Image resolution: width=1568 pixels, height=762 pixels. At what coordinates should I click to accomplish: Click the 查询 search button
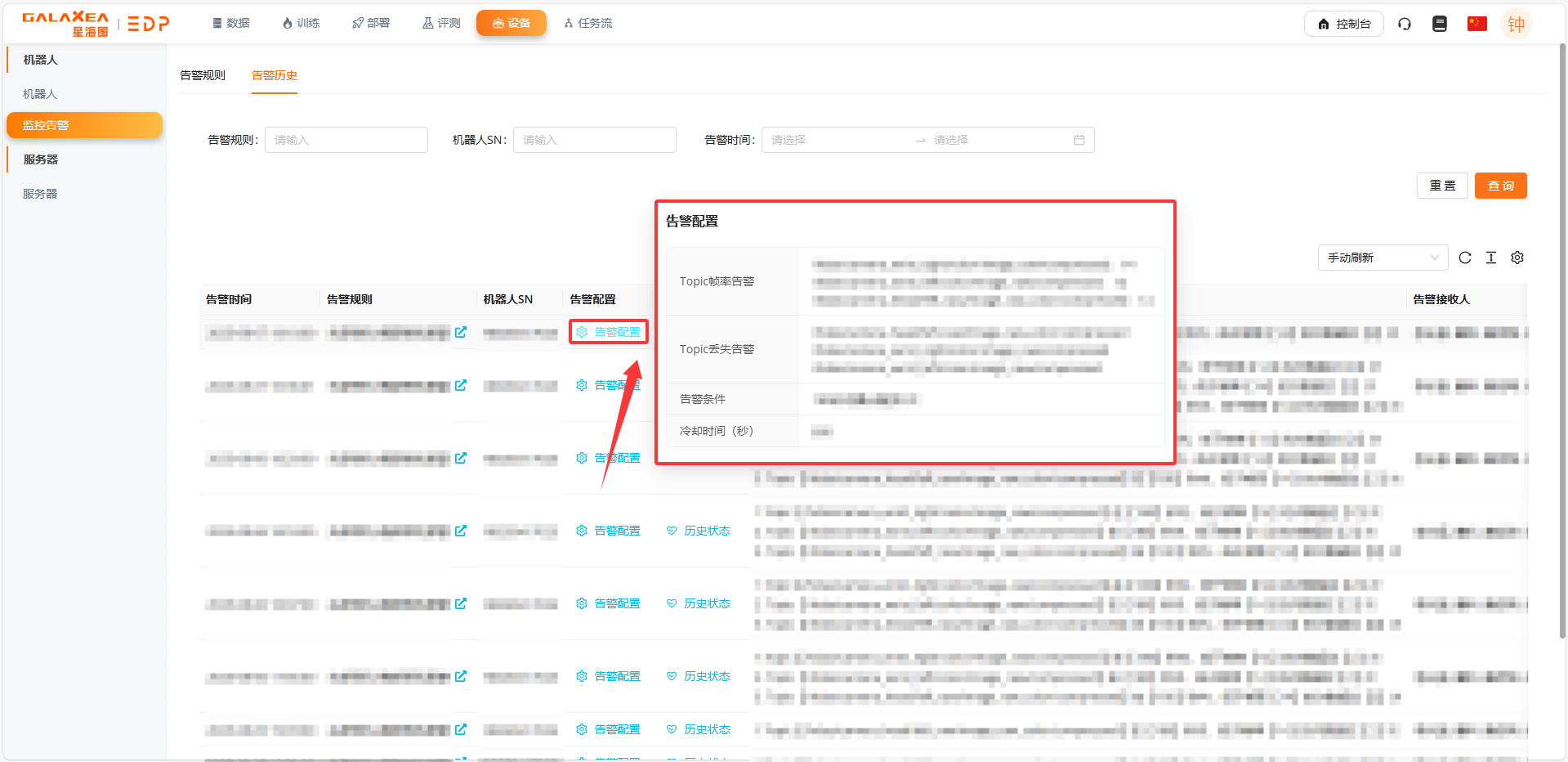[1500, 186]
